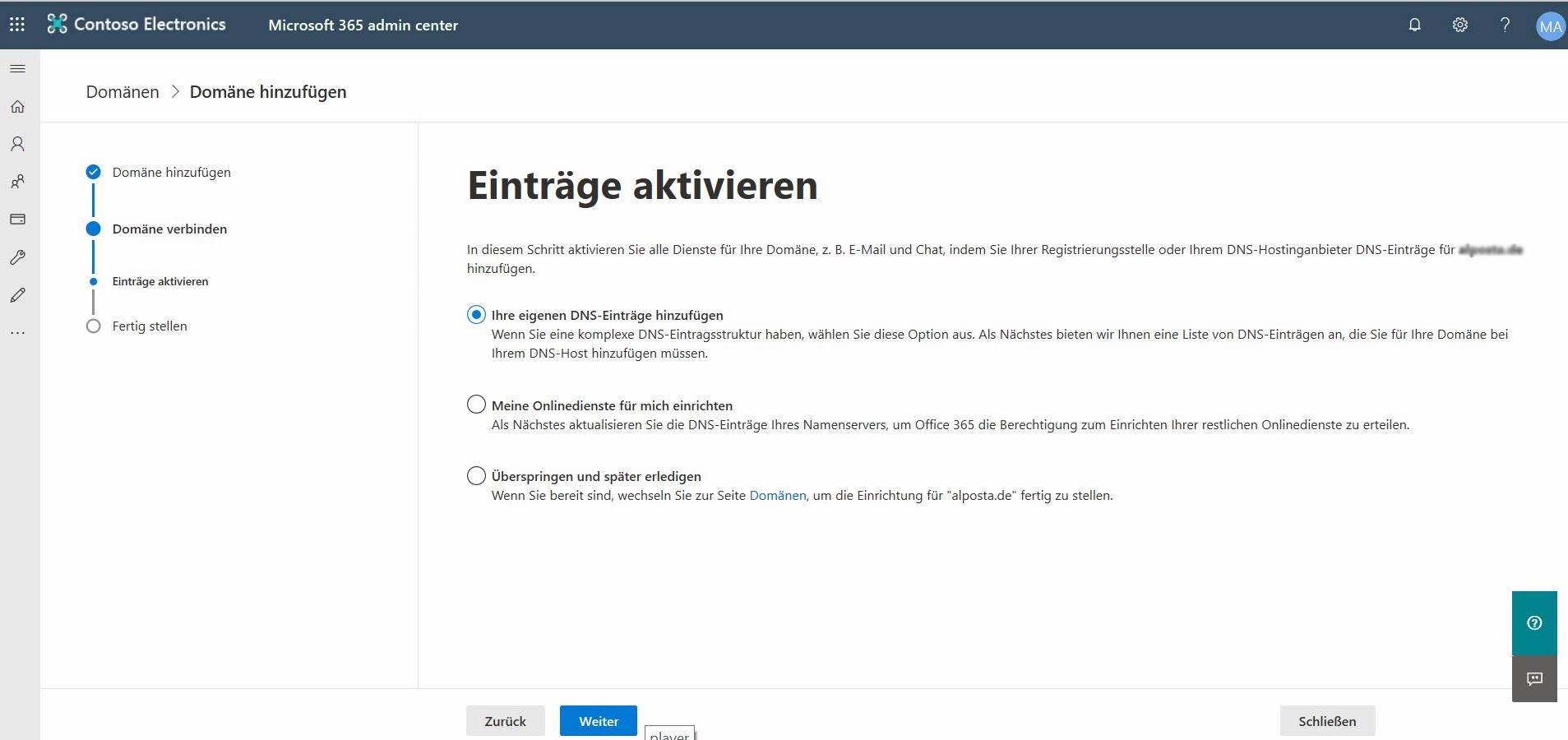Screen dimensions: 1568x740
Task: Click the help question mark icon
Action: click(x=1505, y=25)
